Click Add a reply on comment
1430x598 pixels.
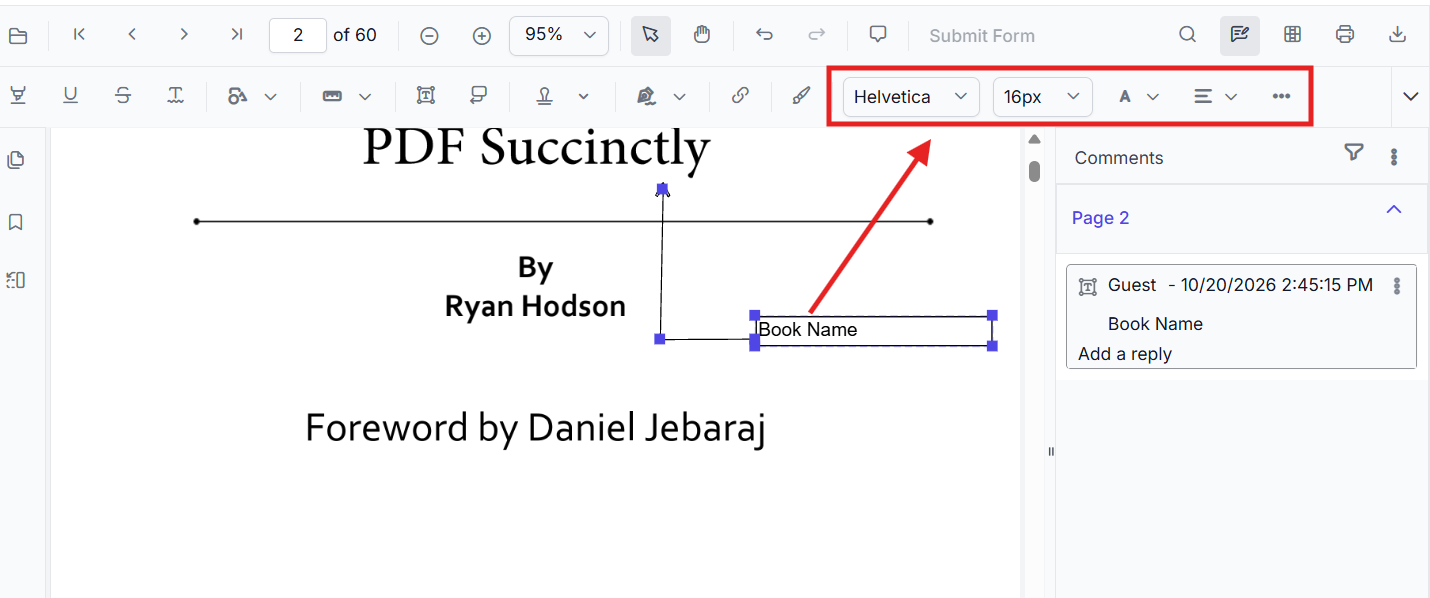(x=1125, y=354)
